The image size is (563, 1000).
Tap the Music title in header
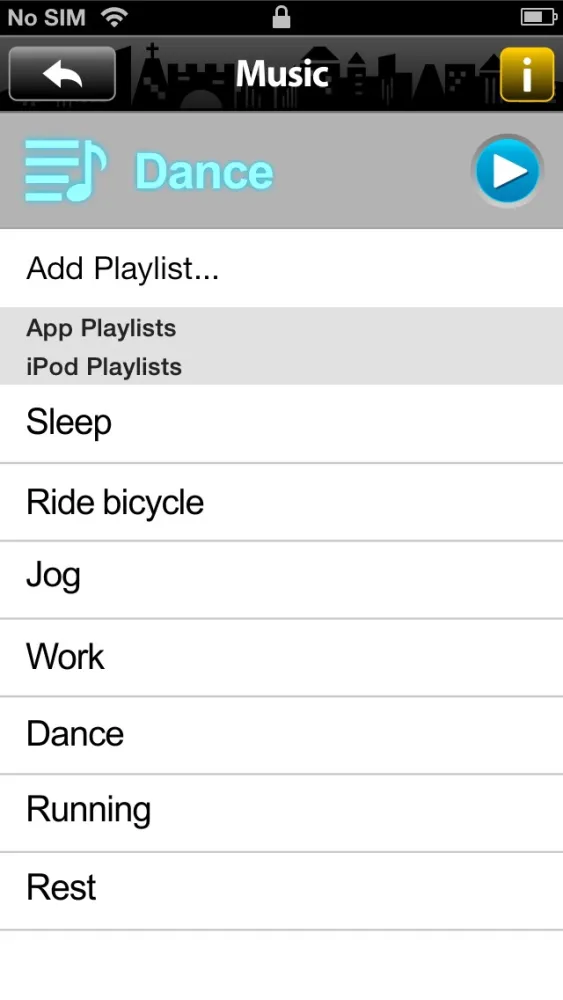pyautogui.click(x=282, y=74)
